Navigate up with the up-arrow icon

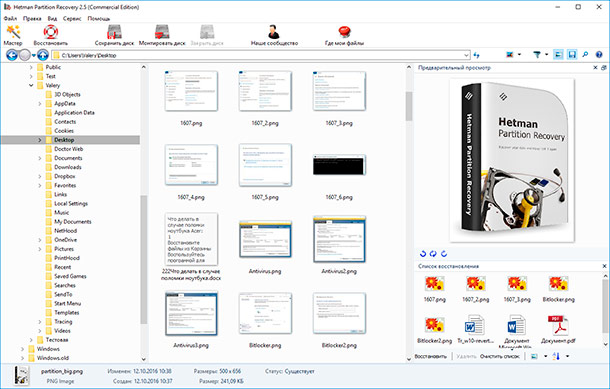click(43, 55)
